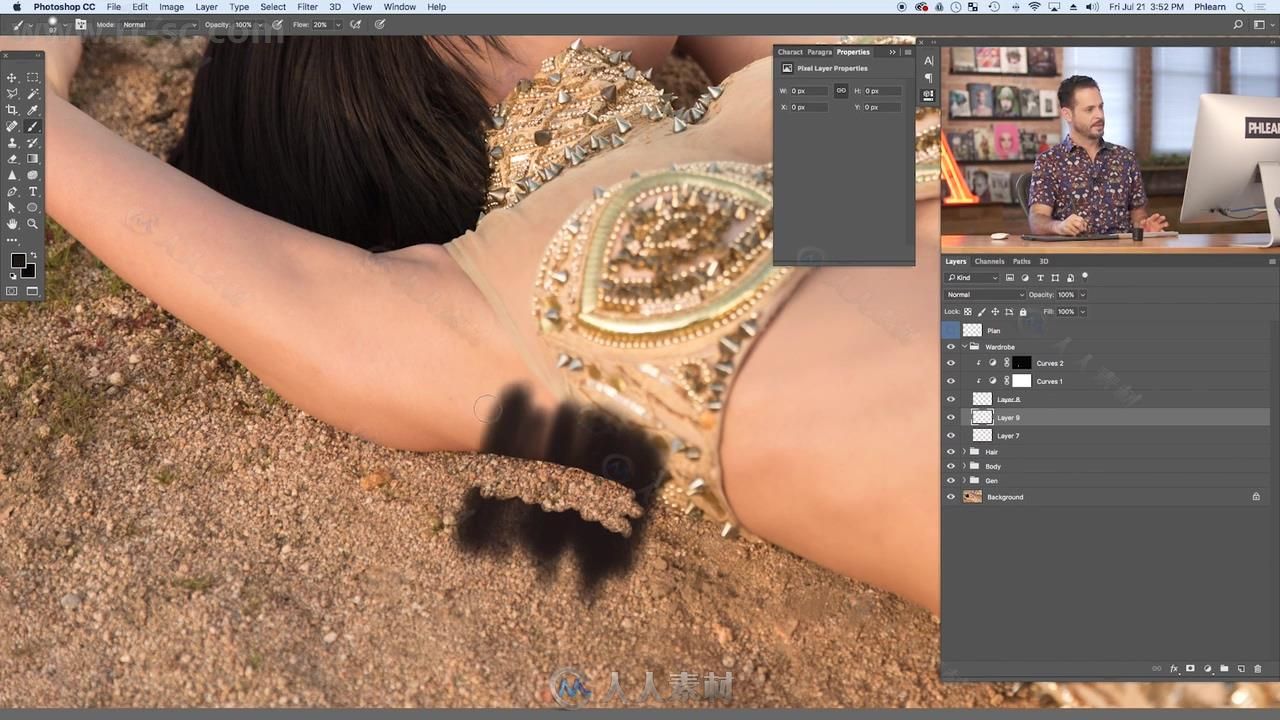Open the layer blend mode dropdown
Image resolution: width=1280 pixels, height=720 pixels.
coord(985,295)
